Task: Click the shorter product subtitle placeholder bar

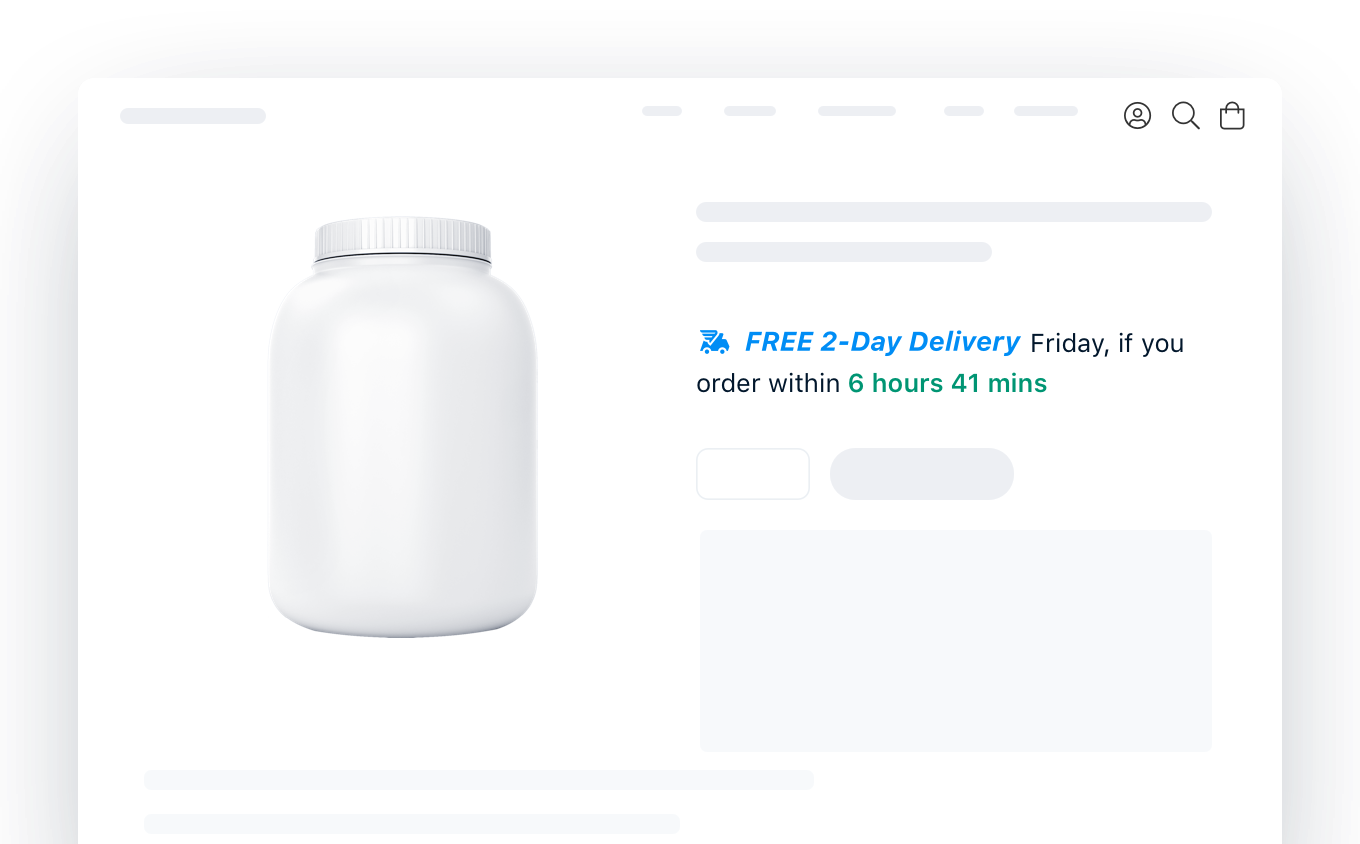Action: point(844,252)
